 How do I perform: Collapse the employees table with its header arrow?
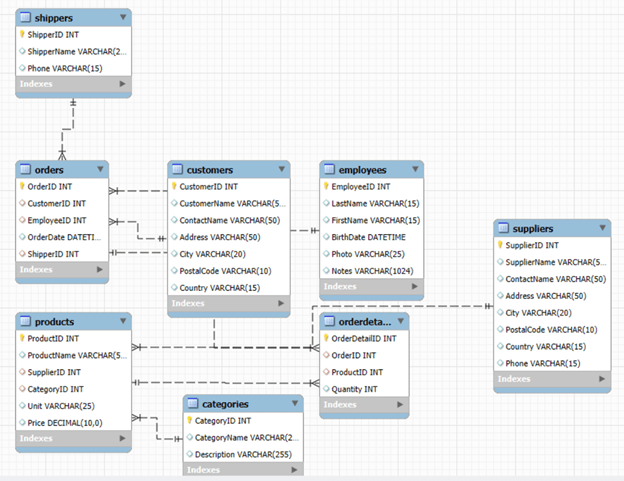(415, 169)
